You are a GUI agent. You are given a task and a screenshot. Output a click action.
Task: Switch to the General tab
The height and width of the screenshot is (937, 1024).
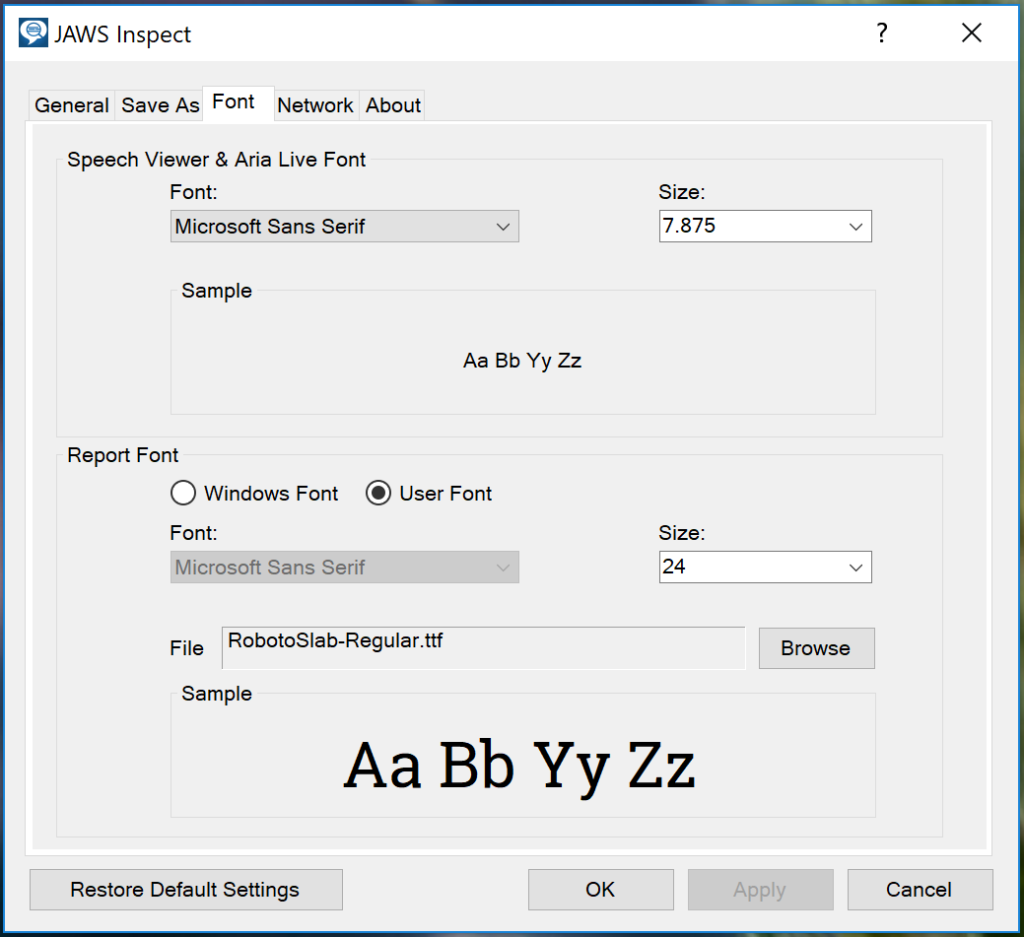coord(72,105)
